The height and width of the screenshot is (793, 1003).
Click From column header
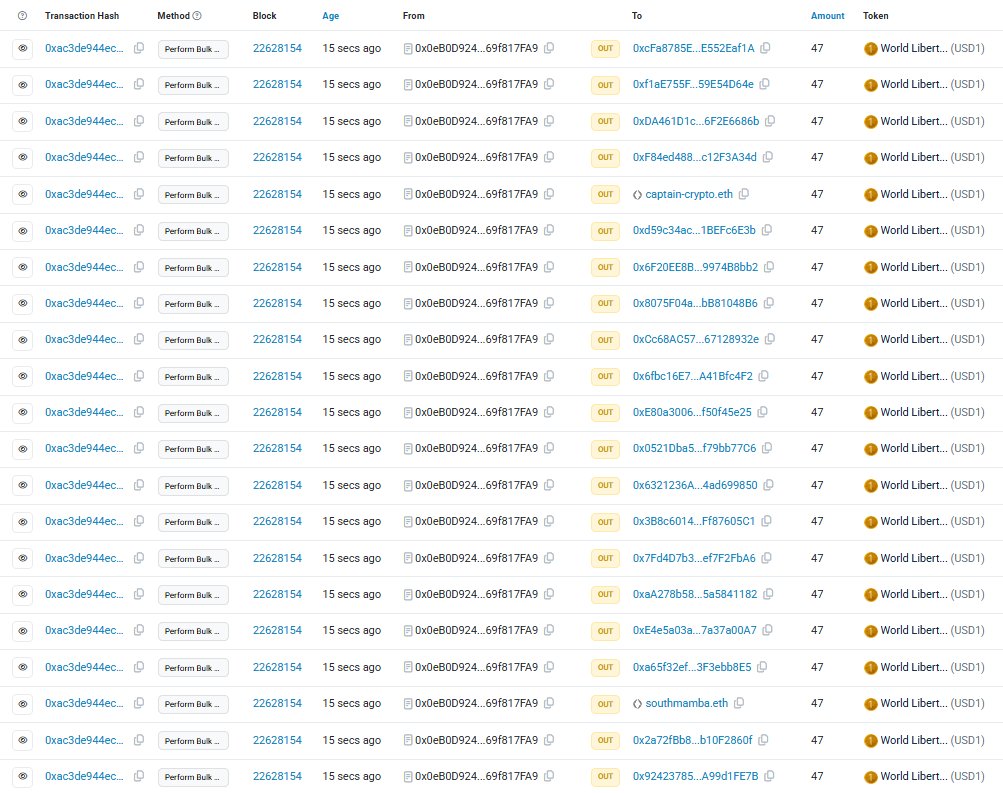point(413,15)
